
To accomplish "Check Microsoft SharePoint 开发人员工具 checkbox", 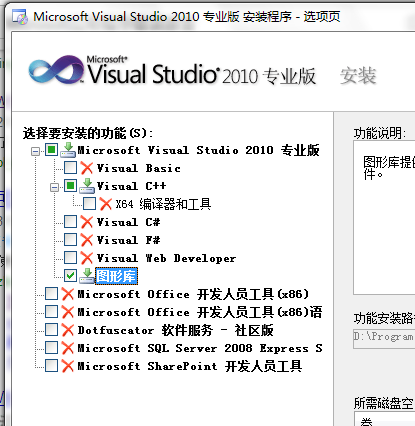I will [51, 366].
